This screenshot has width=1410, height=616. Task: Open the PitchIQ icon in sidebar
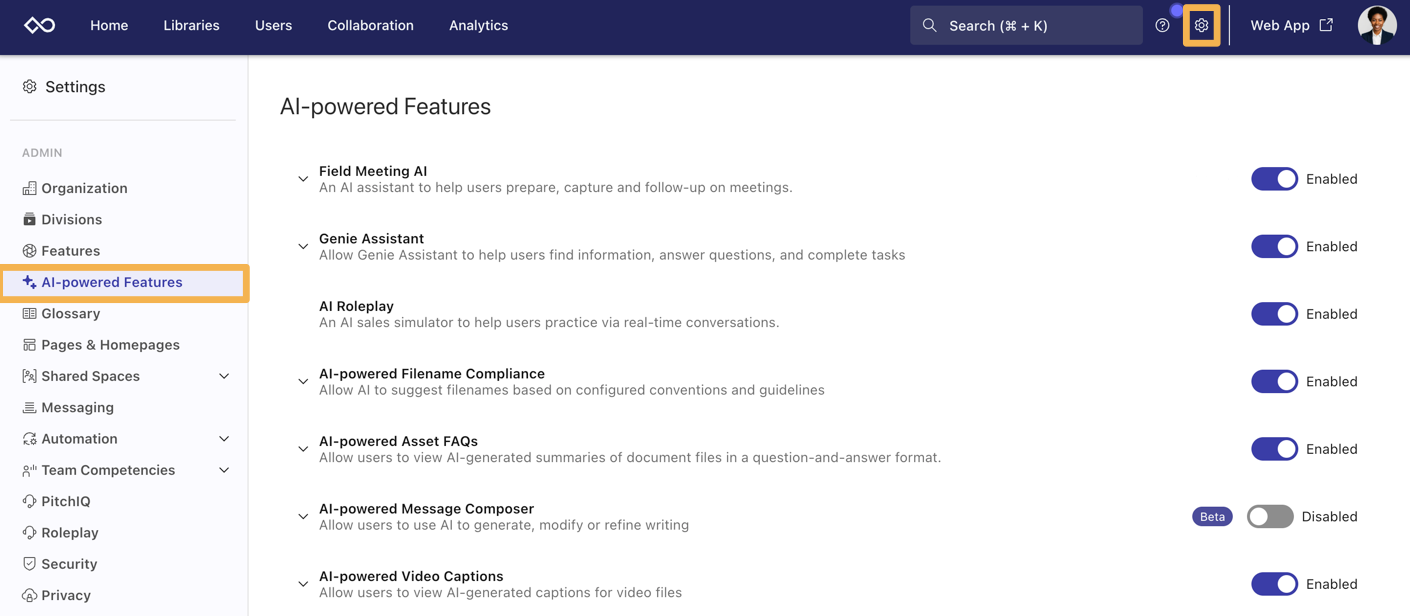point(29,501)
